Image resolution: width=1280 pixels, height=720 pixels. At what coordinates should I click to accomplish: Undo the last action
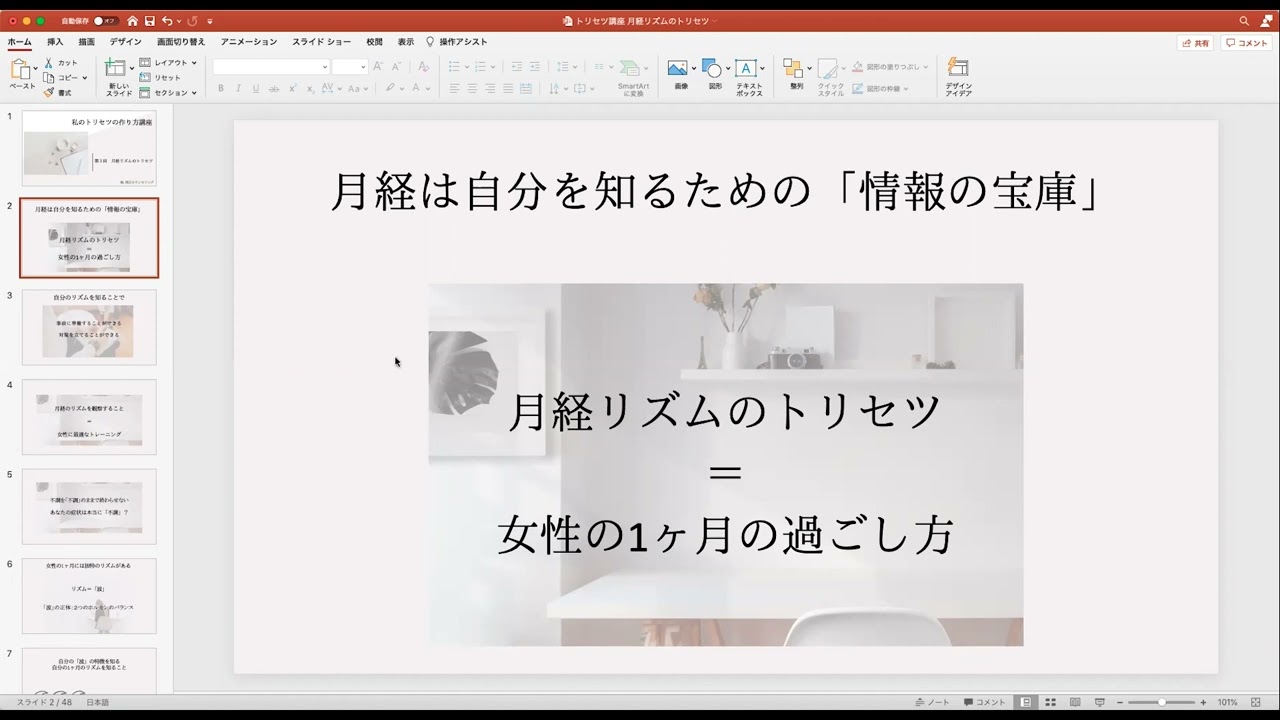point(167,21)
